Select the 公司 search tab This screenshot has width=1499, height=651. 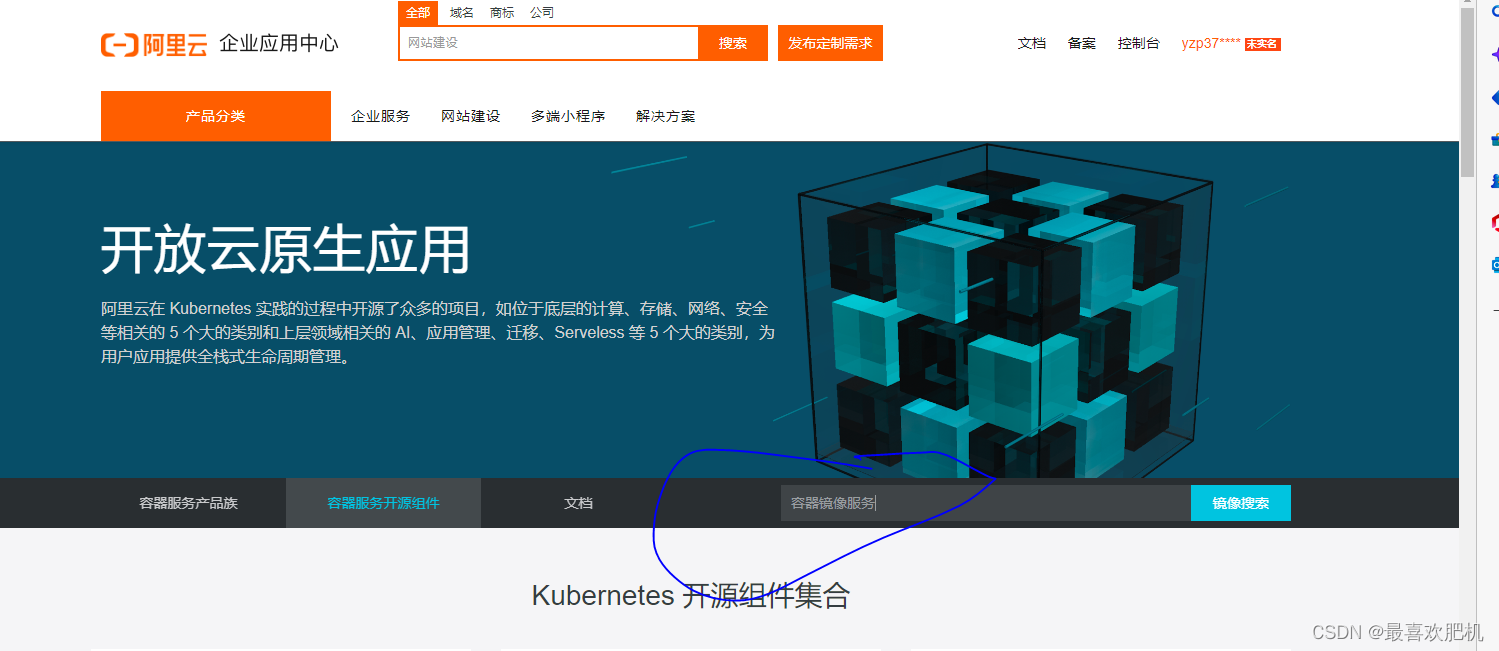[x=542, y=13]
